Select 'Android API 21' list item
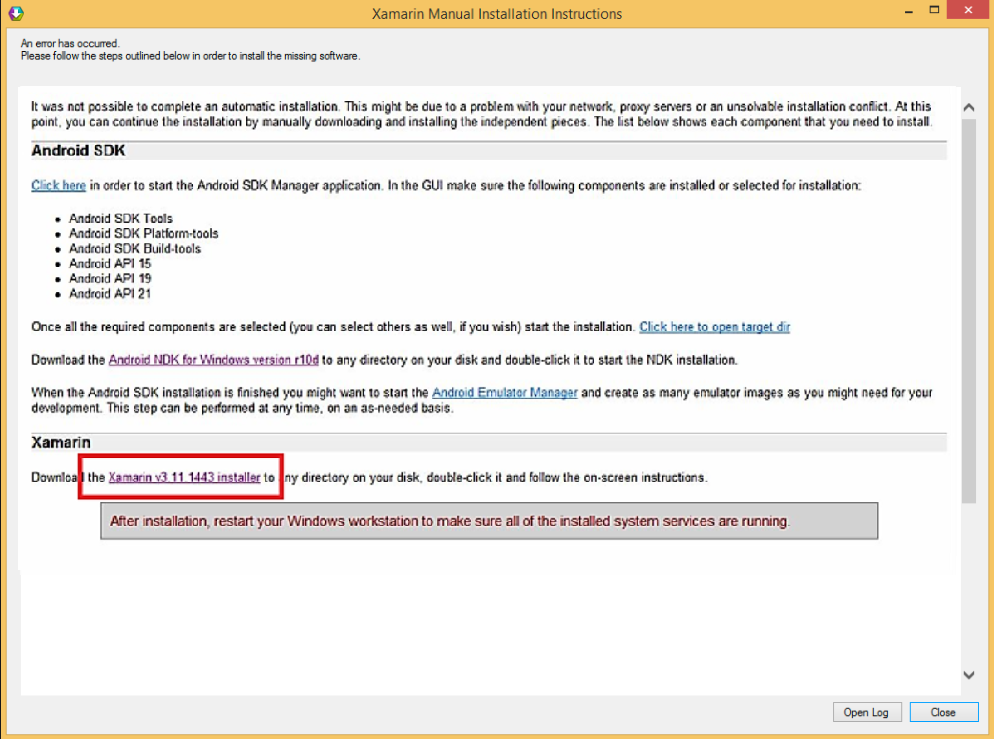 110,294
